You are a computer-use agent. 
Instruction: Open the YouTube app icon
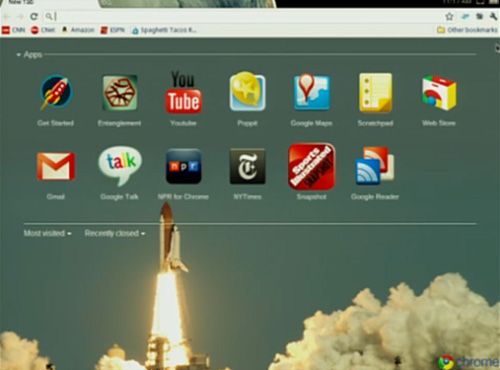tap(183, 92)
